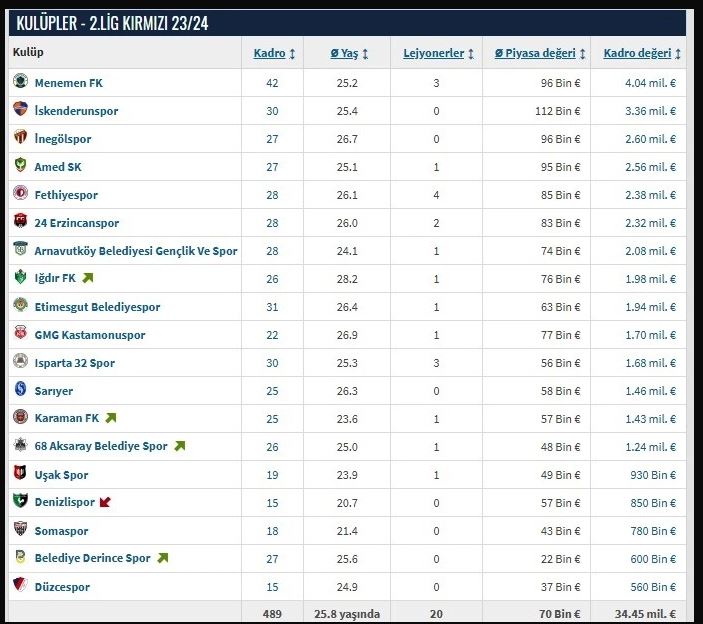Viewport: 703px width, 624px height.
Task: Click the promotion arrow beside Belediye Derince Spor
Action: coord(163,558)
